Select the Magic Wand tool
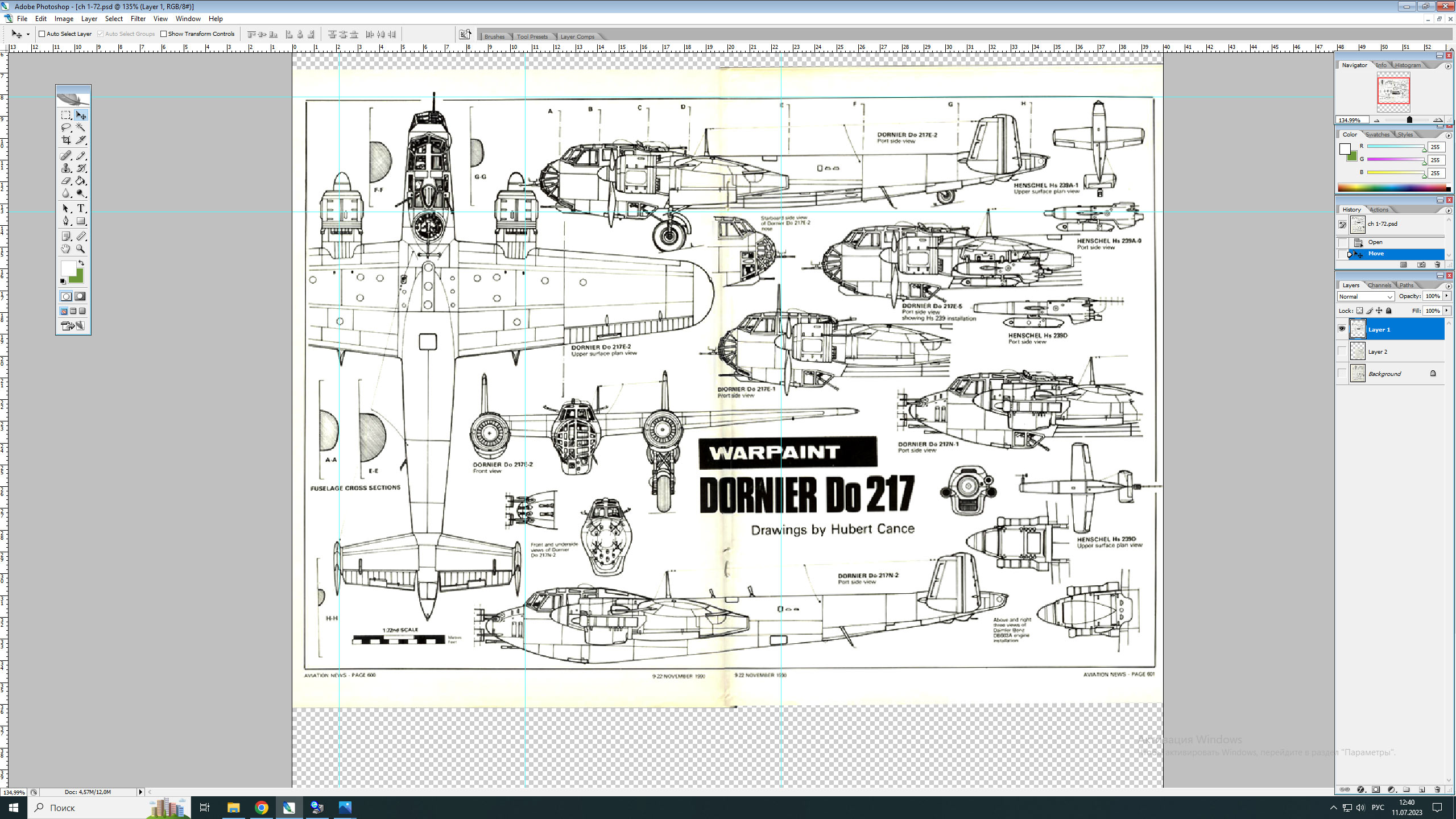 [81, 127]
